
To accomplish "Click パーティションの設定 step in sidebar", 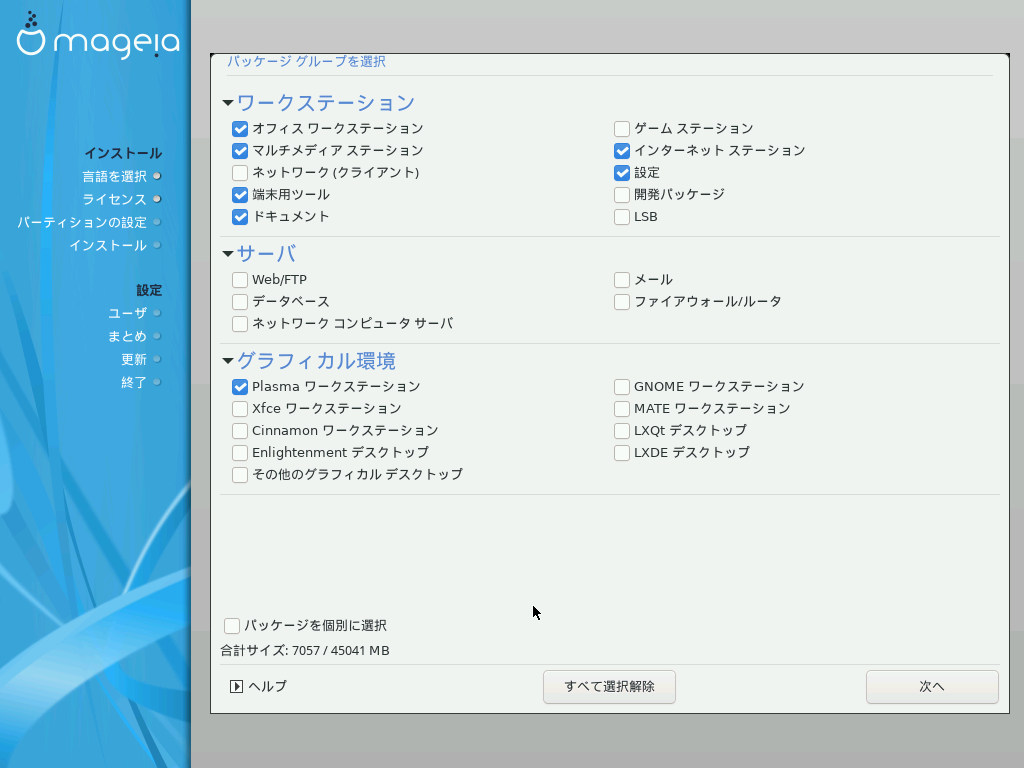I will 82,223.
